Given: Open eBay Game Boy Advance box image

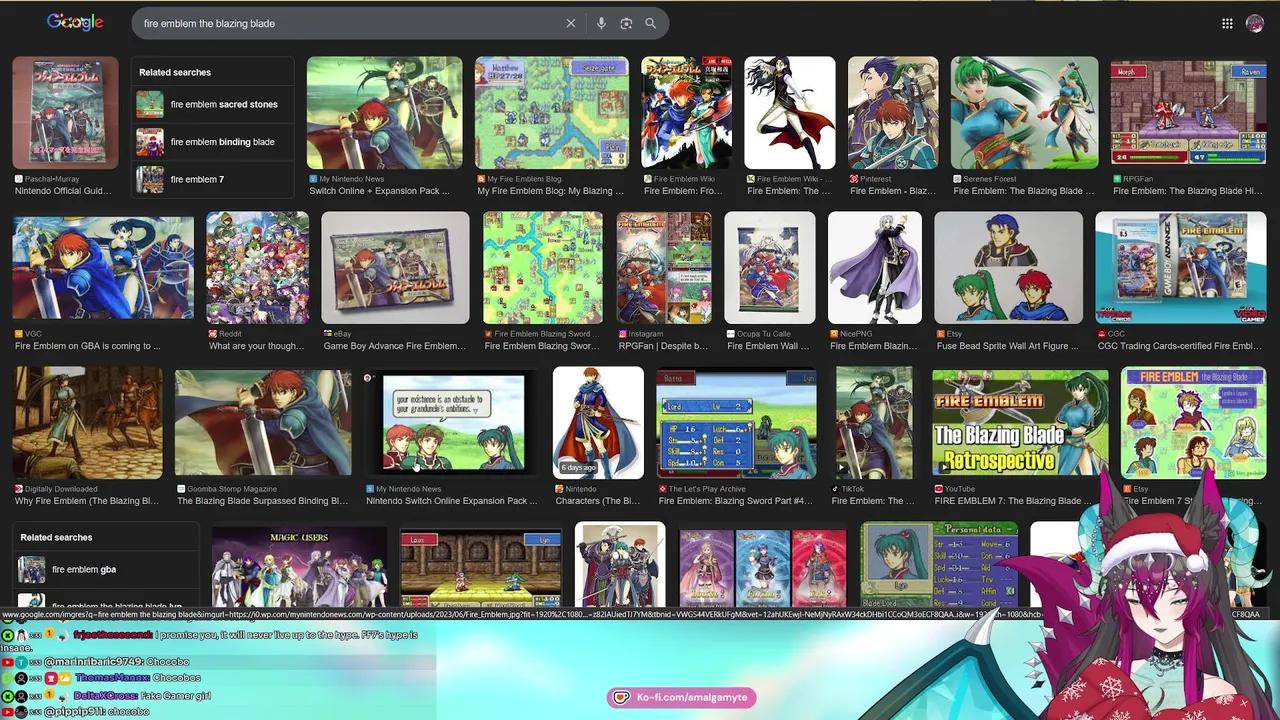Looking at the screenshot, I should (x=395, y=268).
